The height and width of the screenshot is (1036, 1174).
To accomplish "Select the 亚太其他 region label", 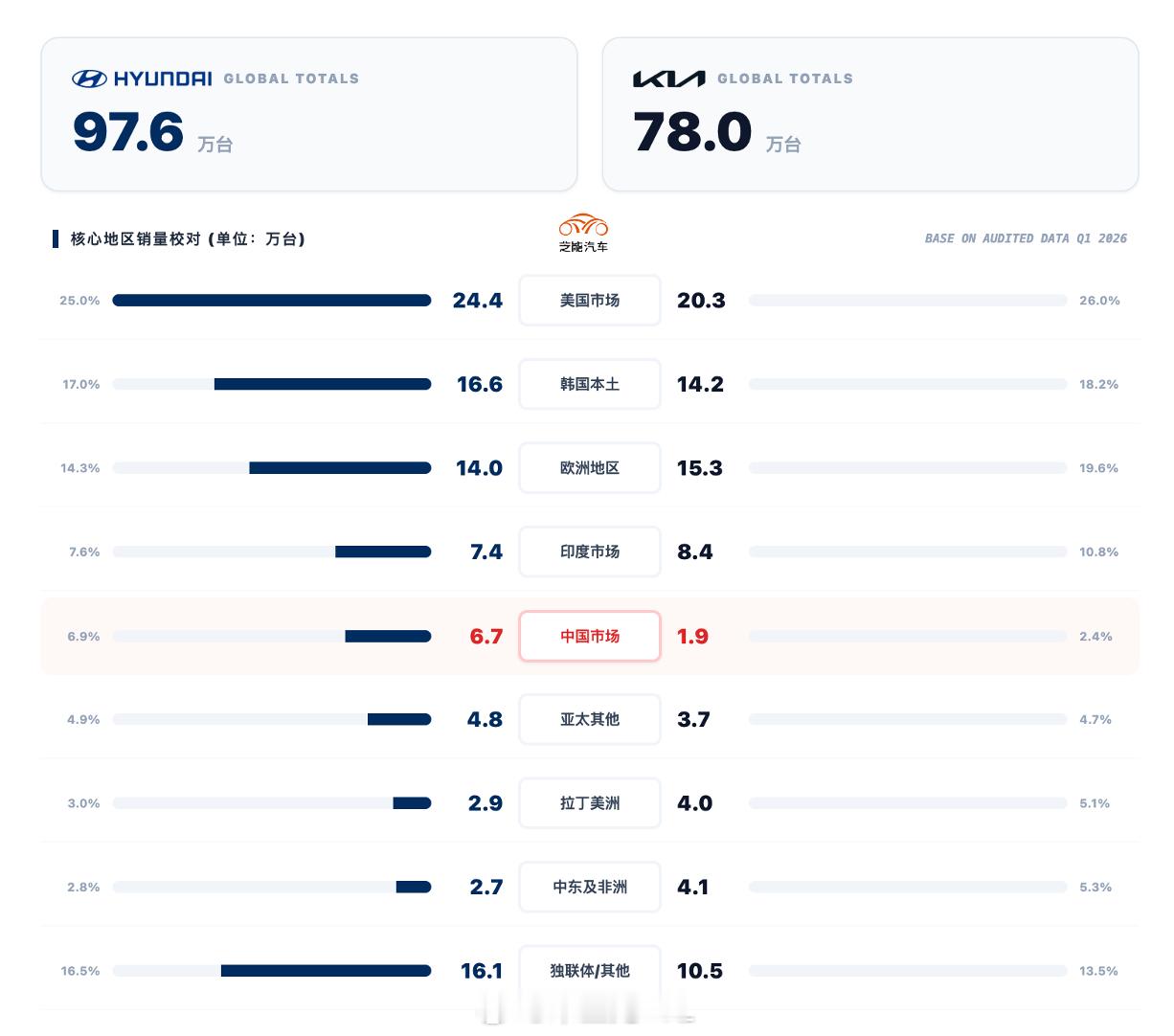I will (x=590, y=719).
